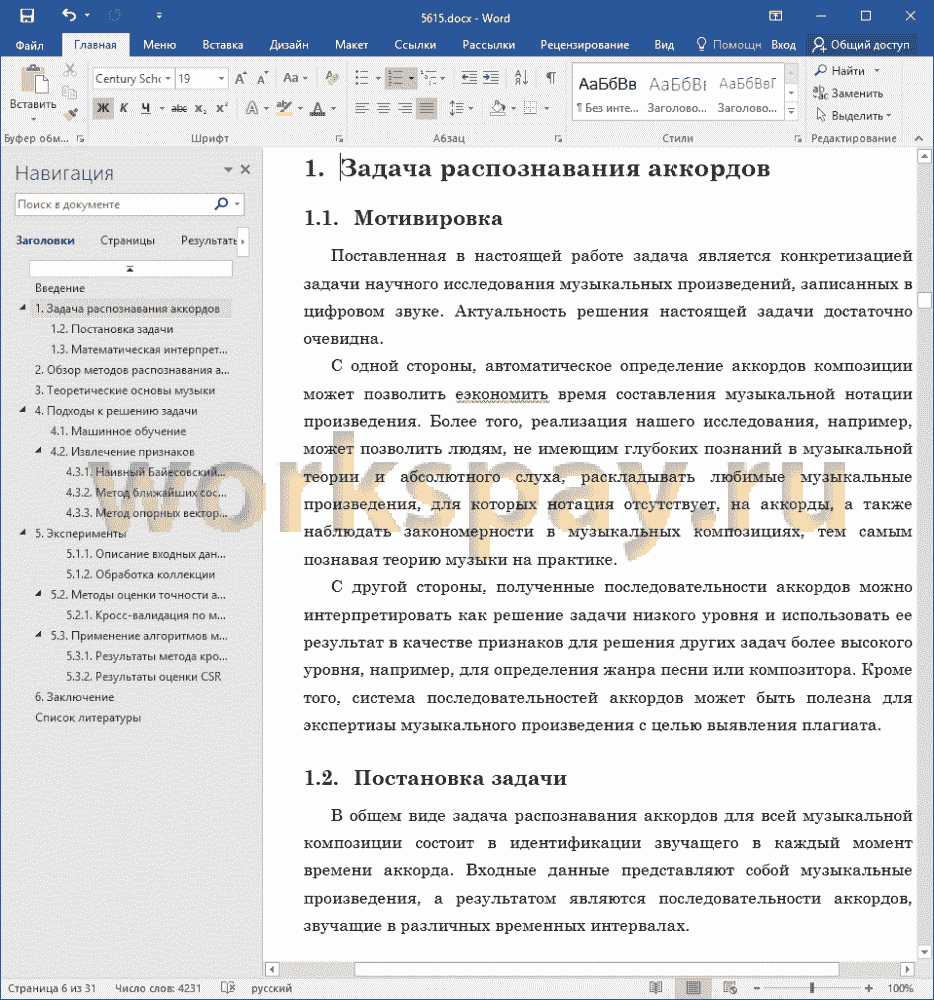Click the Save icon in the title bar
Viewport: 934px width, 1000px height.
tap(27, 15)
